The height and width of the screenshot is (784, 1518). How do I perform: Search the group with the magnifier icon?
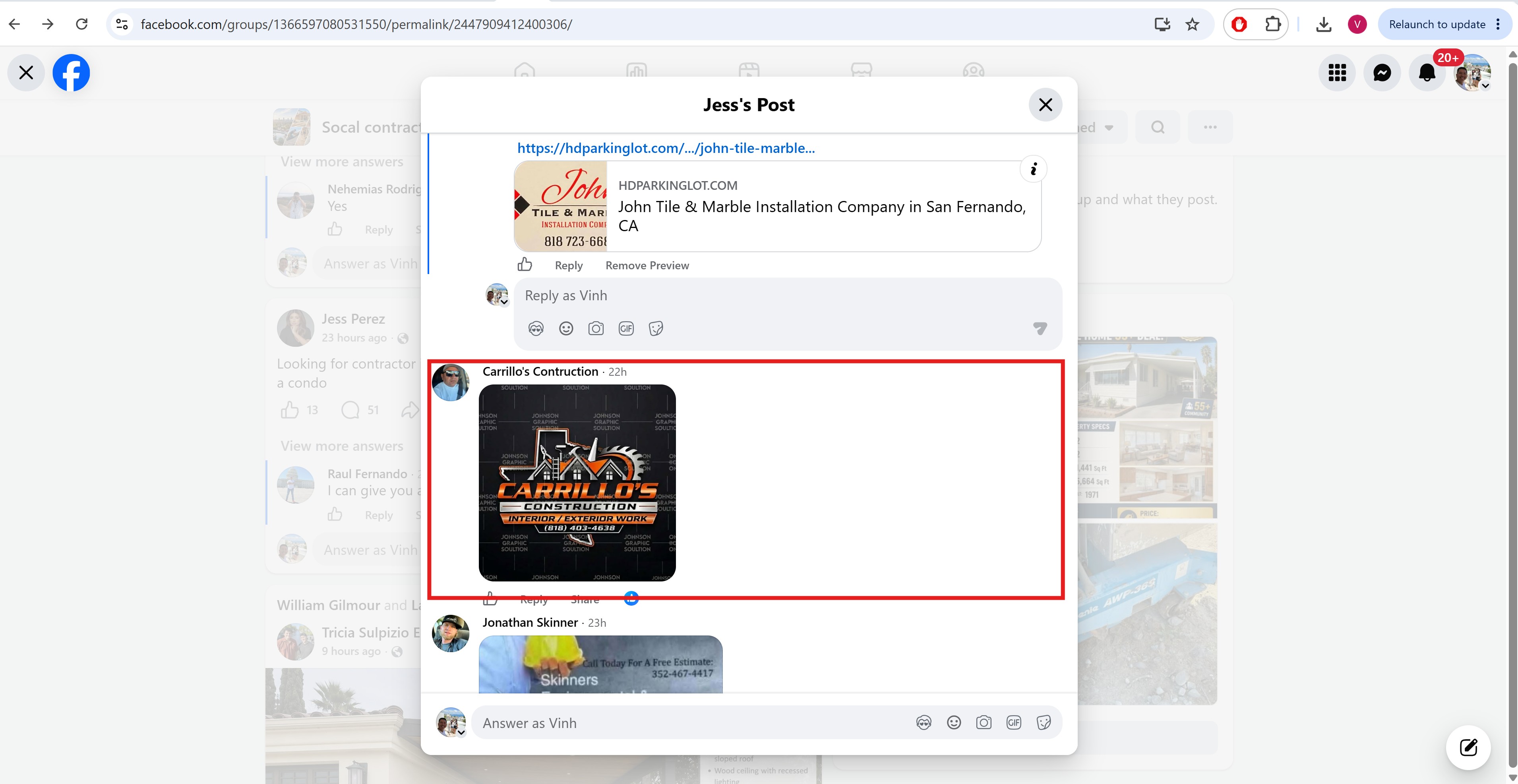click(1157, 127)
